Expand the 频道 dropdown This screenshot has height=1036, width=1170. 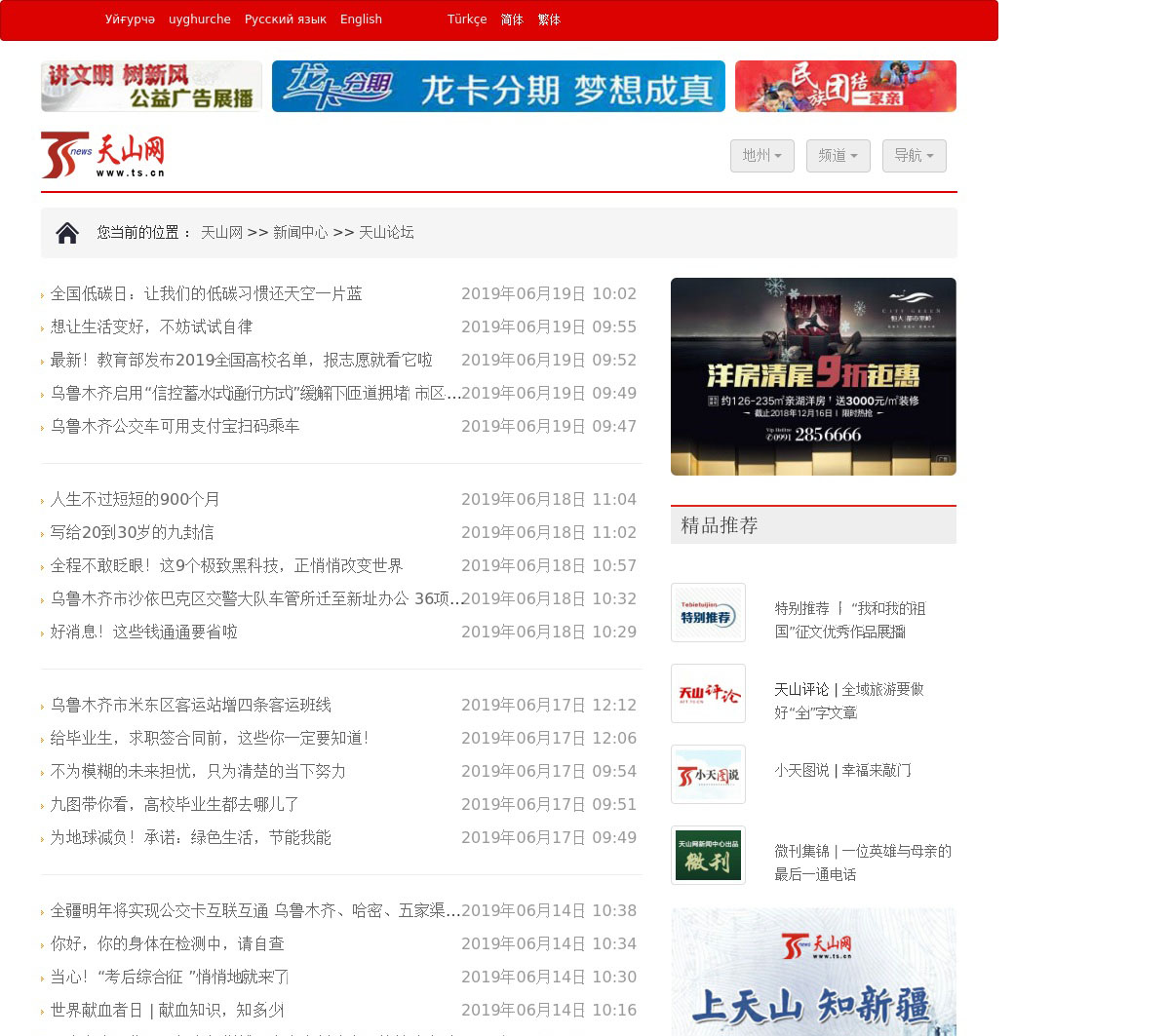838,156
